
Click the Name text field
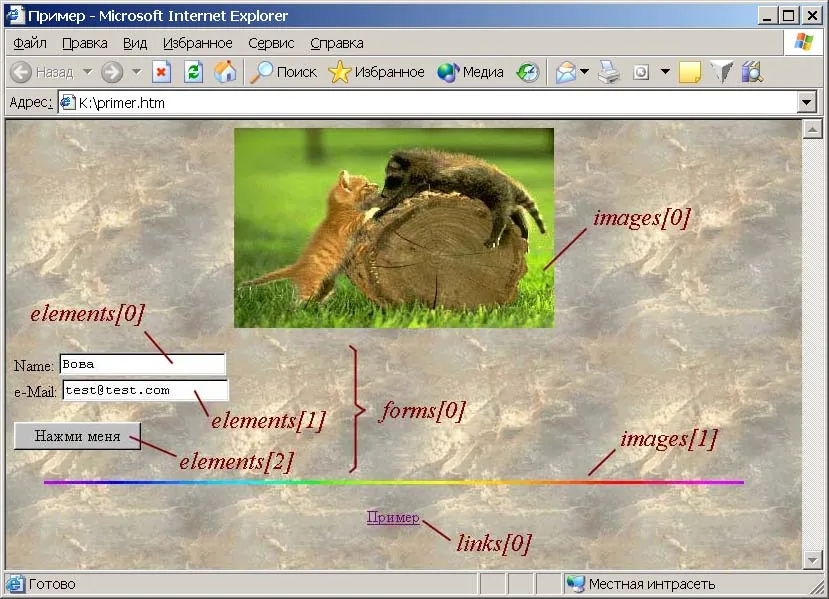coord(143,364)
